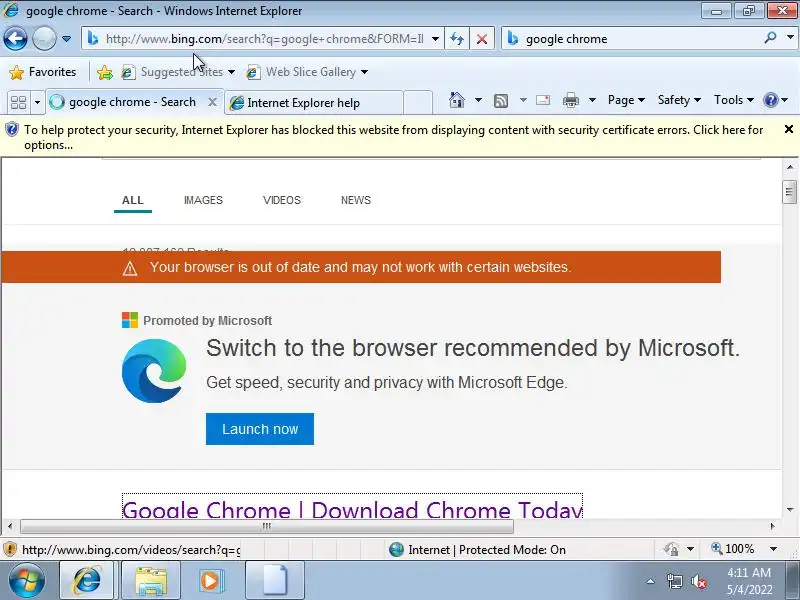Click the vertical scrollbar up arrow
The width and height of the screenshot is (800, 600).
pos(790,167)
